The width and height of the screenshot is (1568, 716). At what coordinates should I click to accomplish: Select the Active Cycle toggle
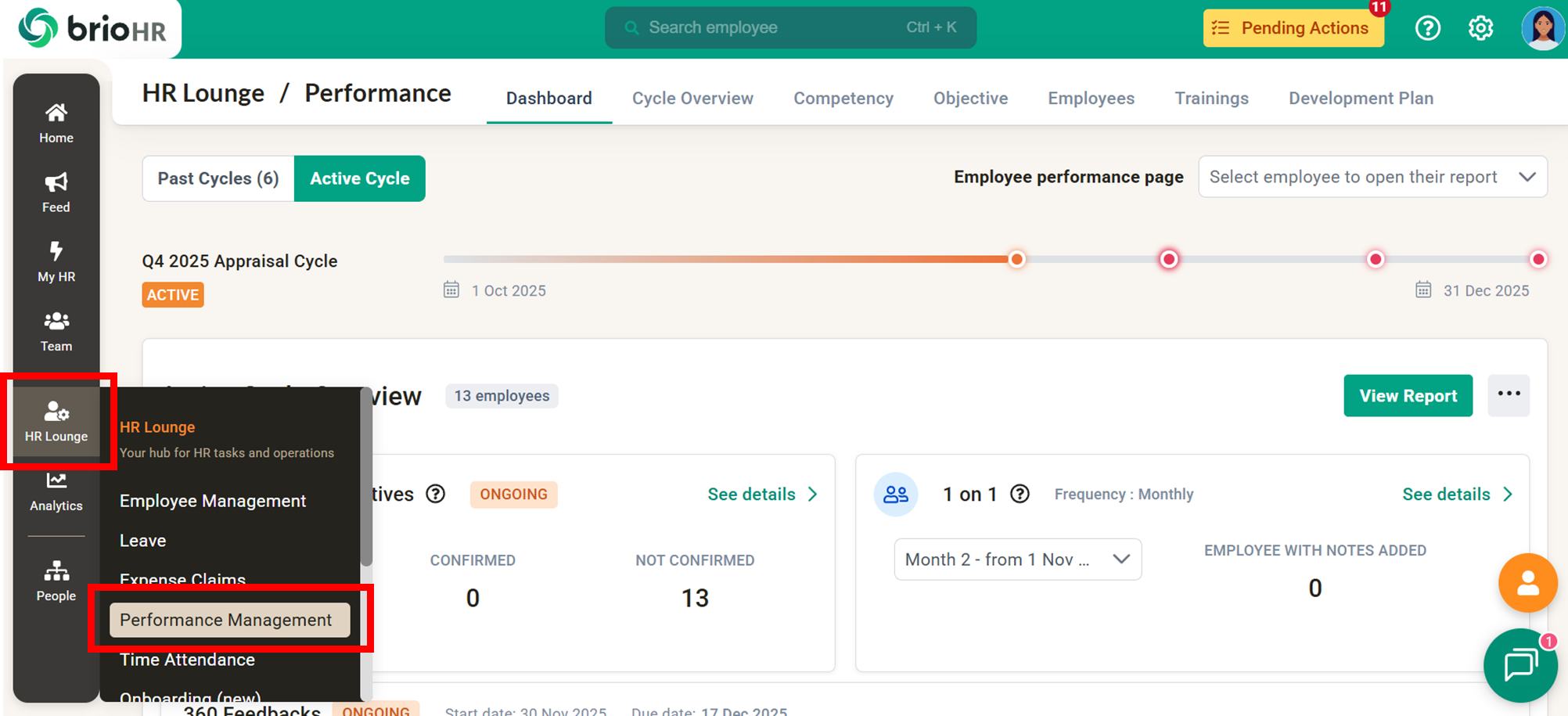[x=359, y=178]
